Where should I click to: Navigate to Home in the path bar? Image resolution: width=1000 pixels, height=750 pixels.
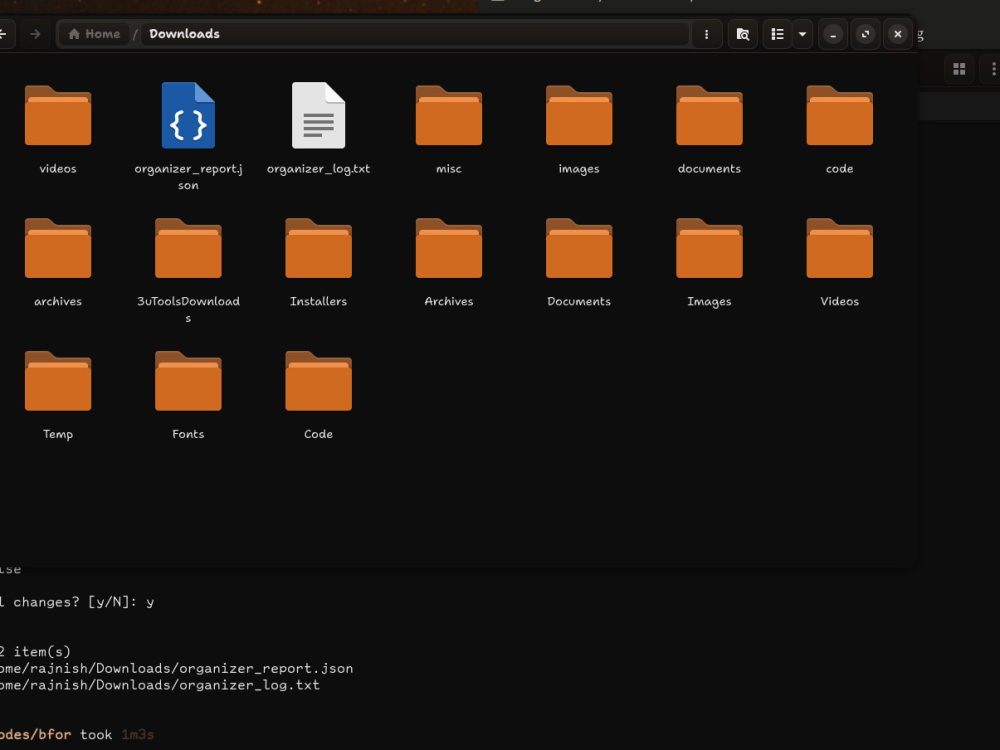coord(94,34)
